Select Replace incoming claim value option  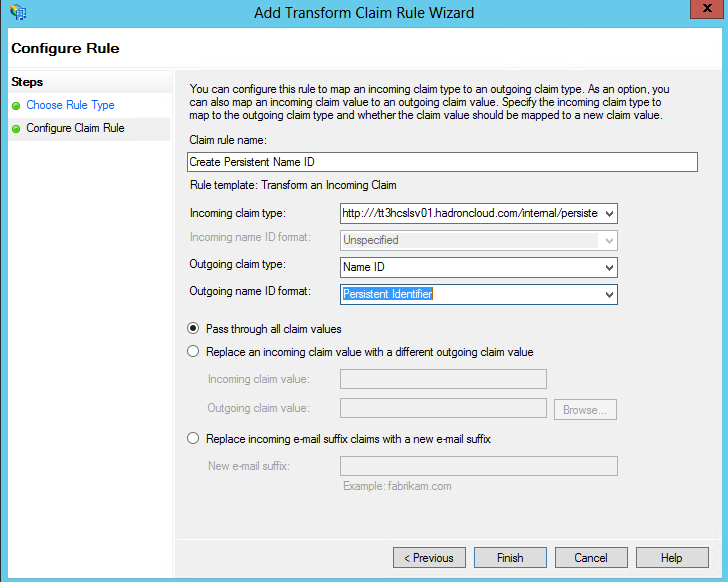point(193,351)
